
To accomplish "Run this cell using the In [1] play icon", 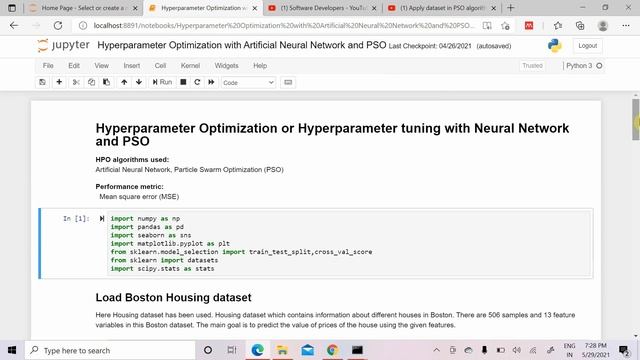I will [x=102, y=219].
